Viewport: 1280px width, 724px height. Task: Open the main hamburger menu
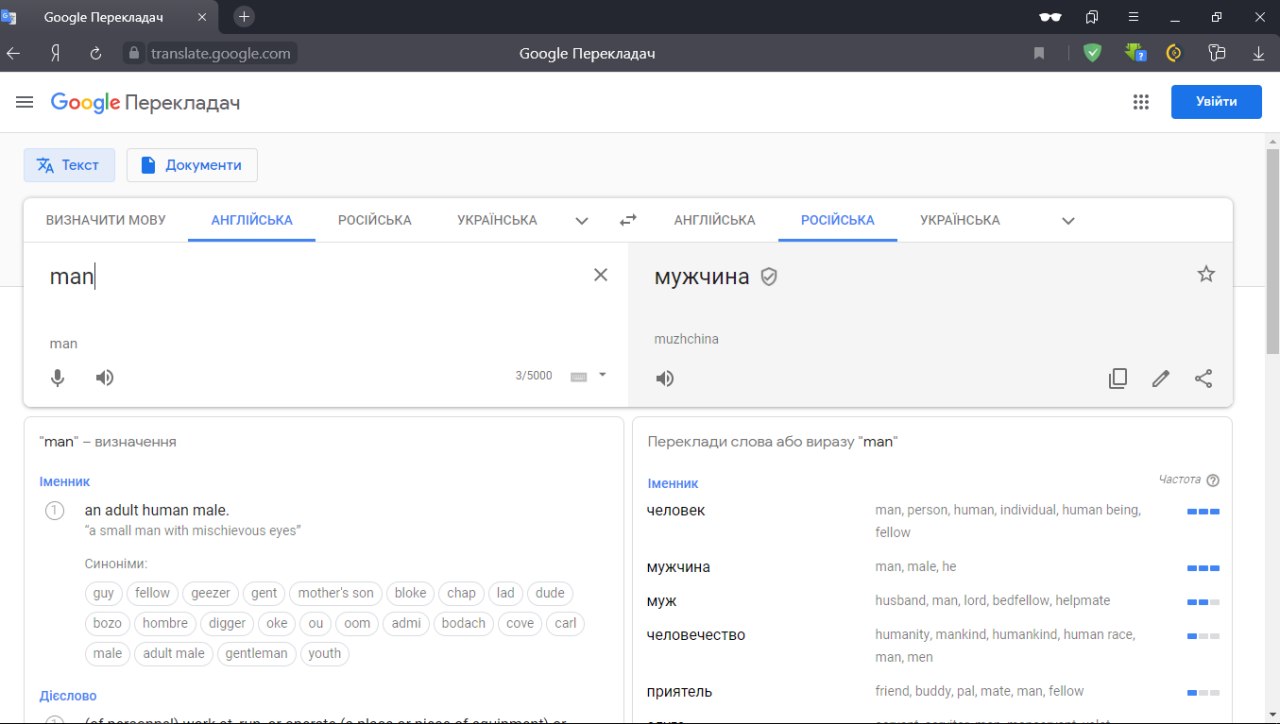[25, 102]
